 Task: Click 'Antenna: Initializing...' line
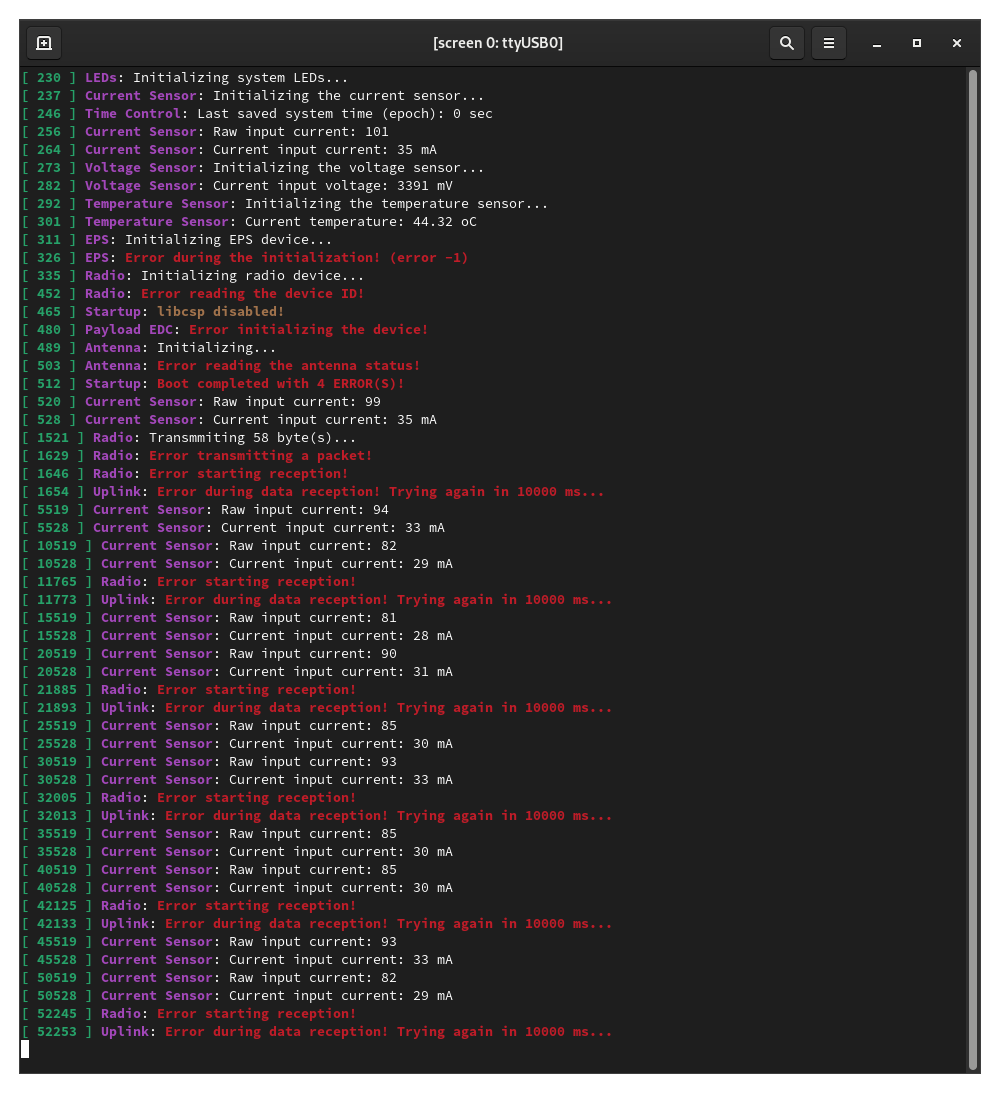click(x=148, y=348)
